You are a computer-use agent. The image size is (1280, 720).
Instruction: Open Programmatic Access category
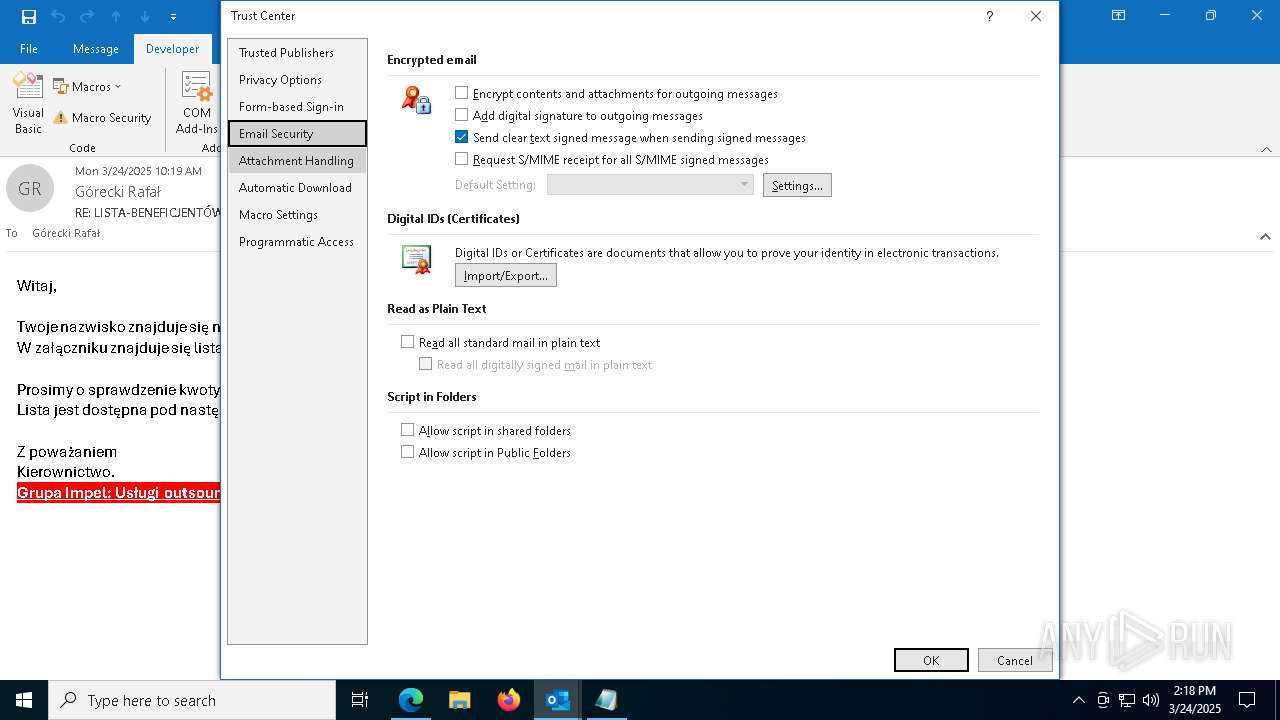[x=297, y=242]
